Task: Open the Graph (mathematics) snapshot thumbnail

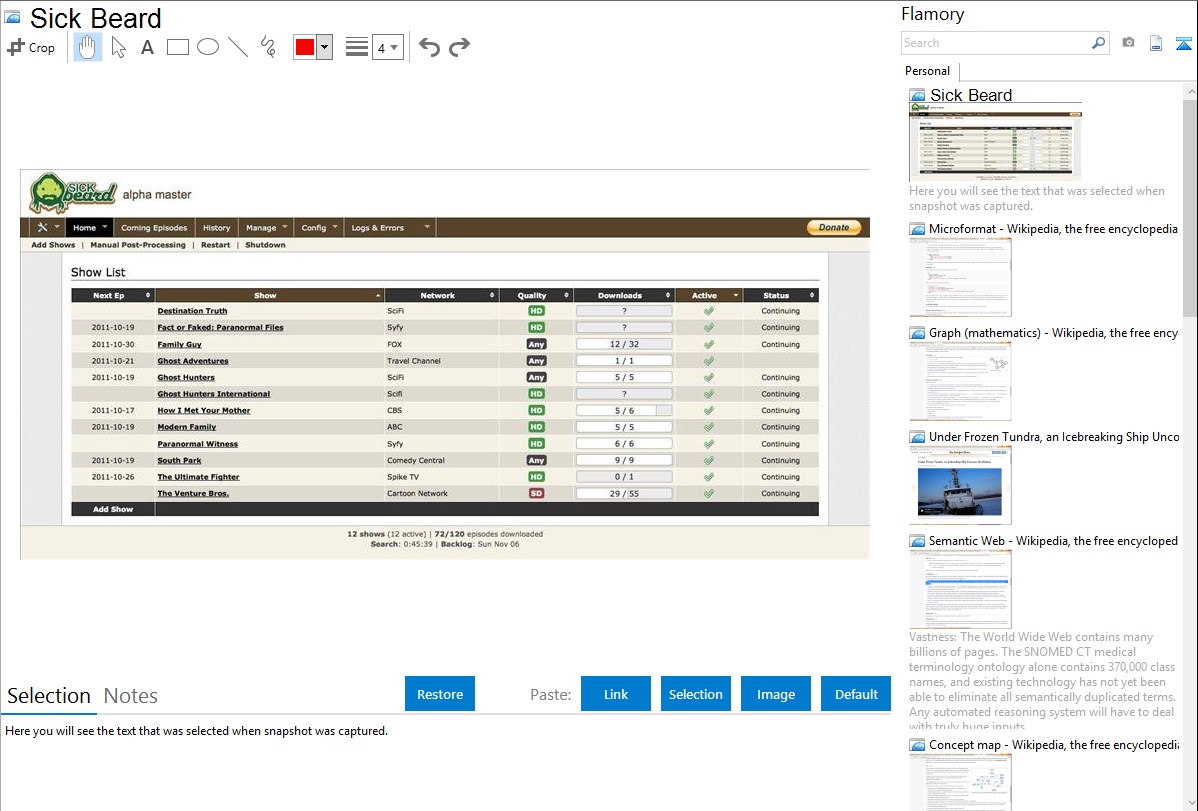Action: coord(960,381)
